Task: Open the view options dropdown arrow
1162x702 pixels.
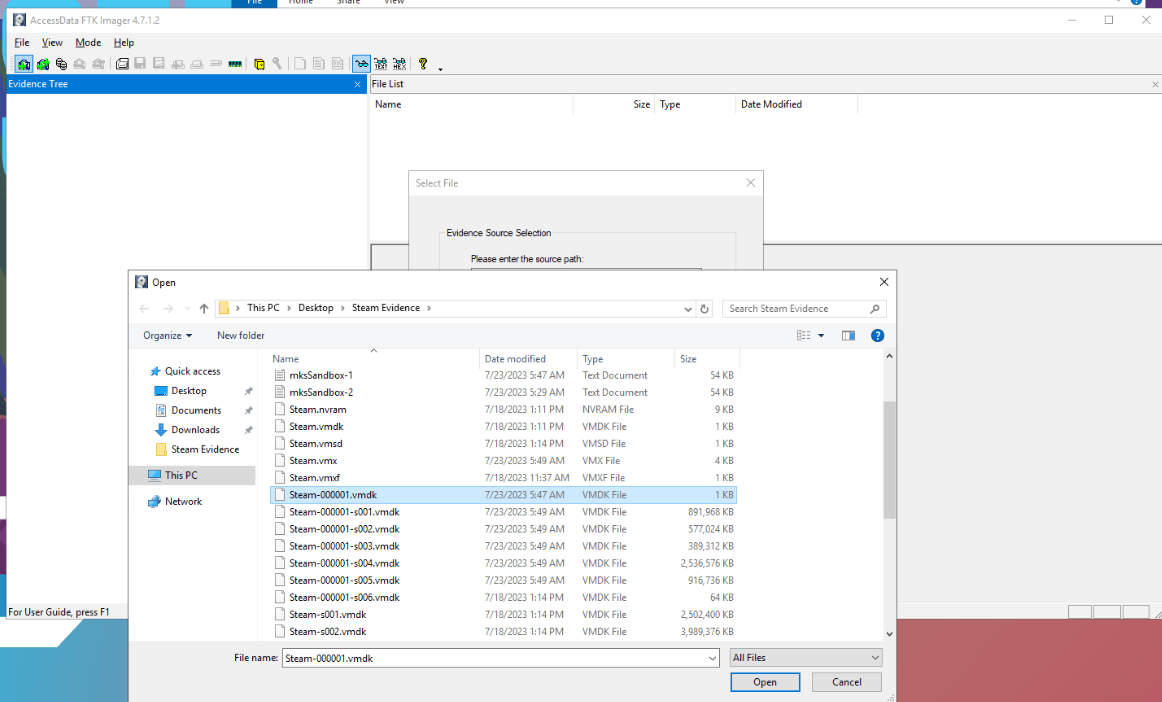Action: (x=821, y=336)
